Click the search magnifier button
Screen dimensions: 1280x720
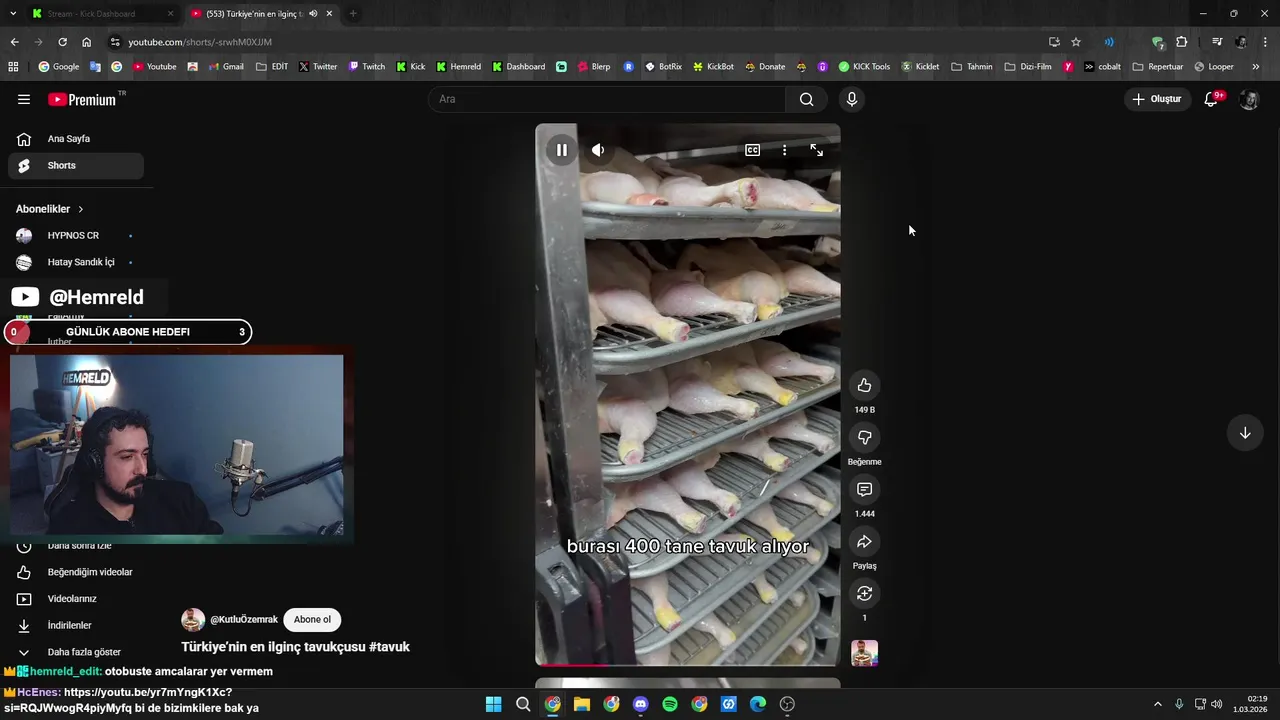(x=806, y=99)
